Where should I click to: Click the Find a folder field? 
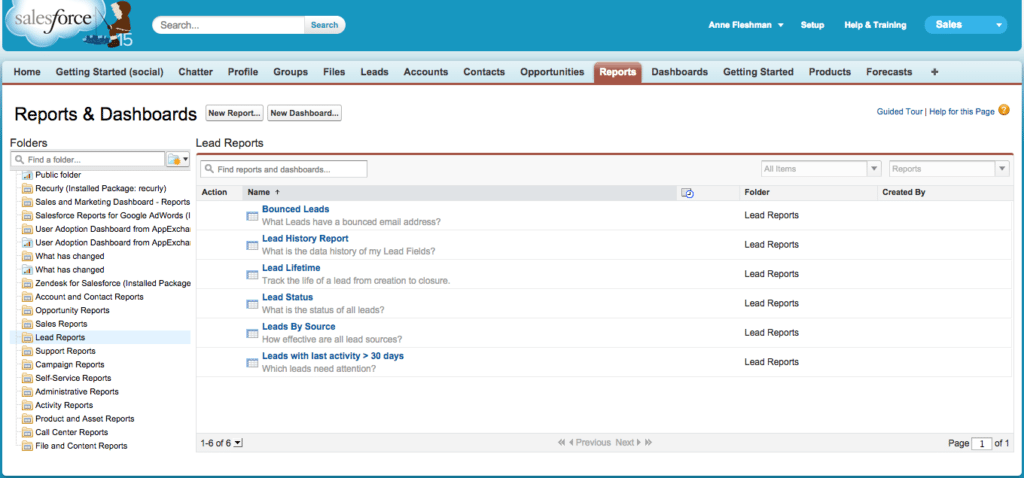click(88, 159)
